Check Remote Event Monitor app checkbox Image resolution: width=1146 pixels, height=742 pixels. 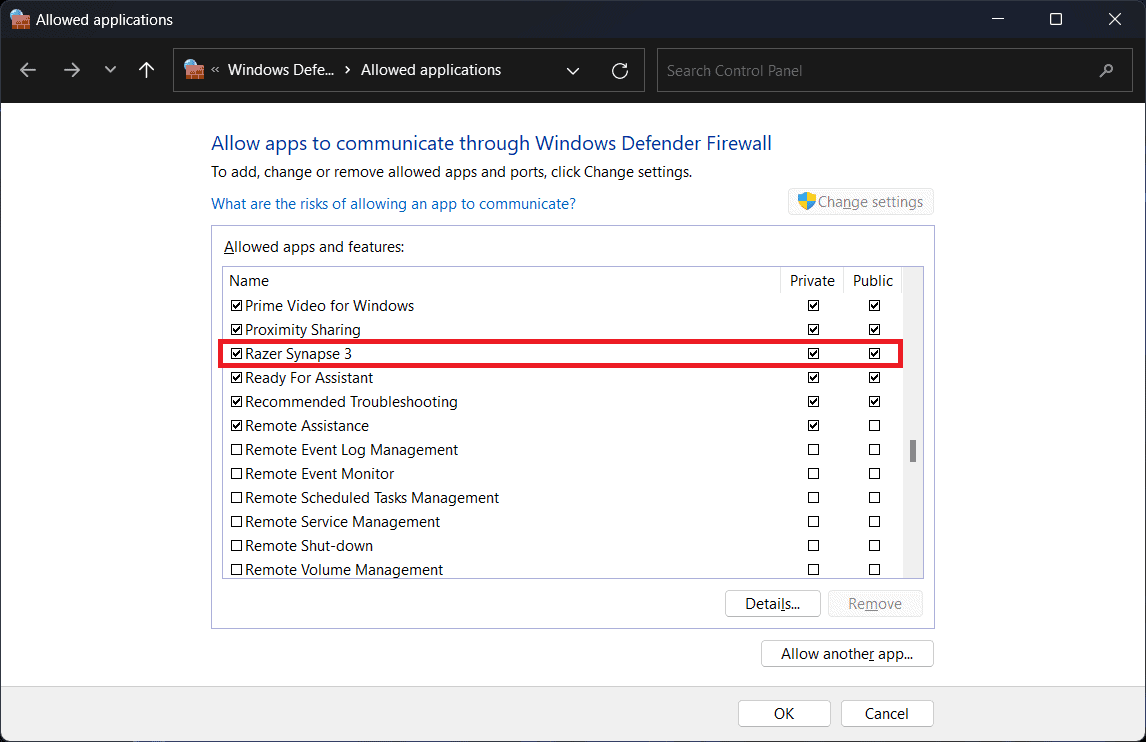[x=236, y=474]
